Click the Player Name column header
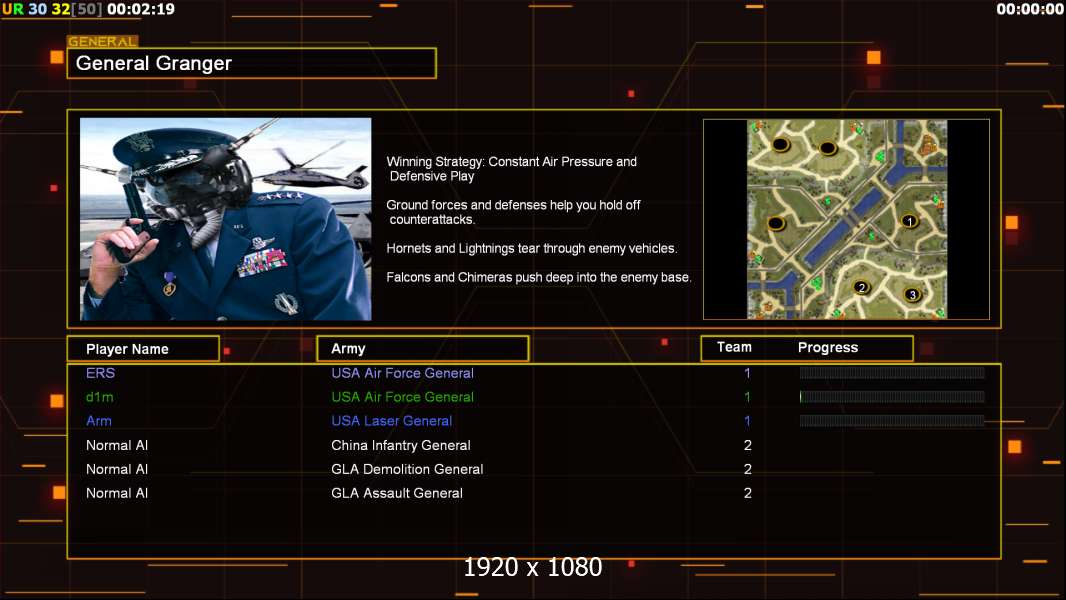This screenshot has height=600, width=1066. coord(143,349)
